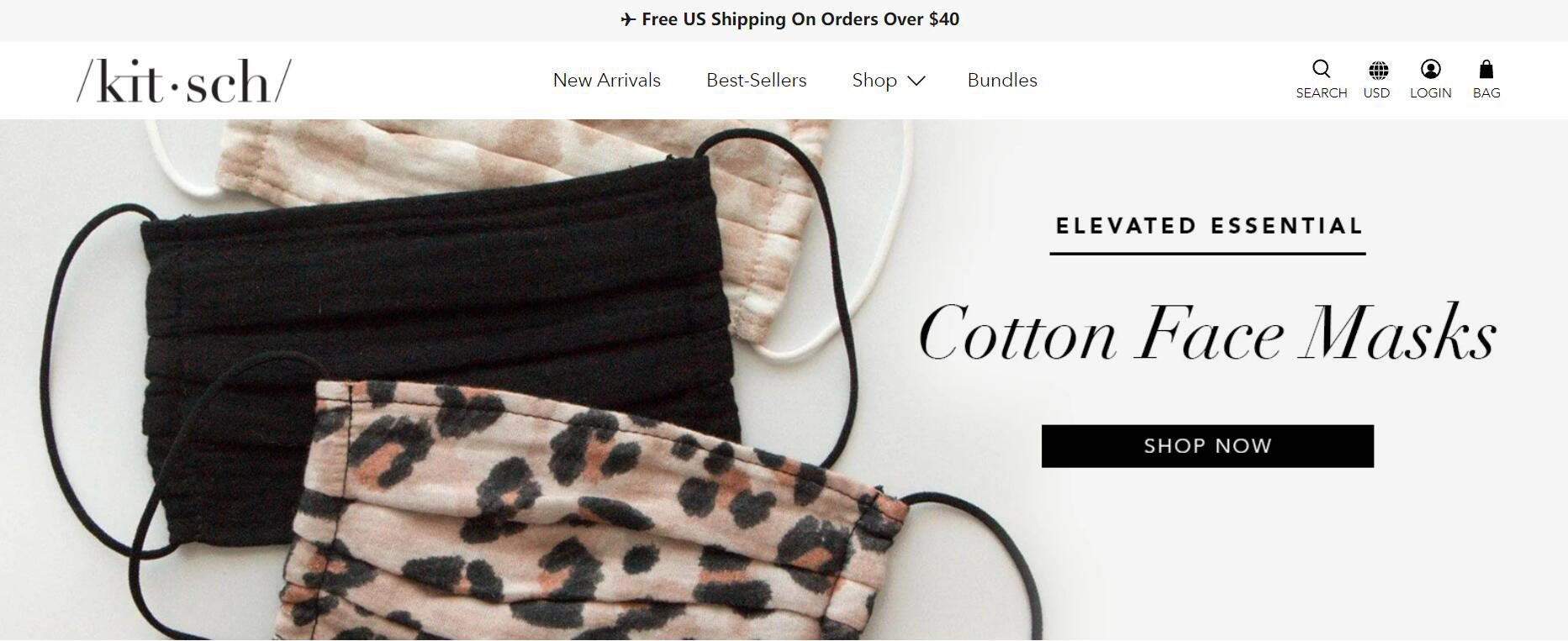Open the shopping bag icon
This screenshot has height=641, width=1568.
[x=1486, y=69]
